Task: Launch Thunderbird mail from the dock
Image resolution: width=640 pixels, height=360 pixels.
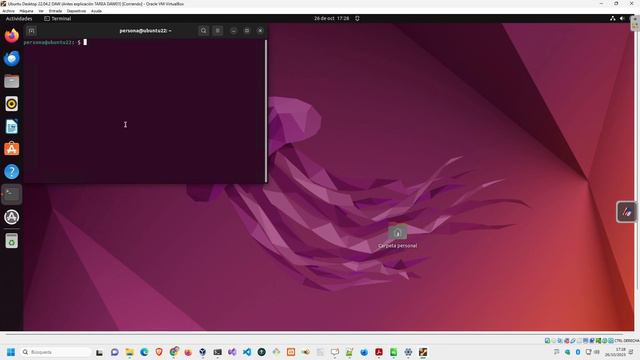Action: coord(12,58)
